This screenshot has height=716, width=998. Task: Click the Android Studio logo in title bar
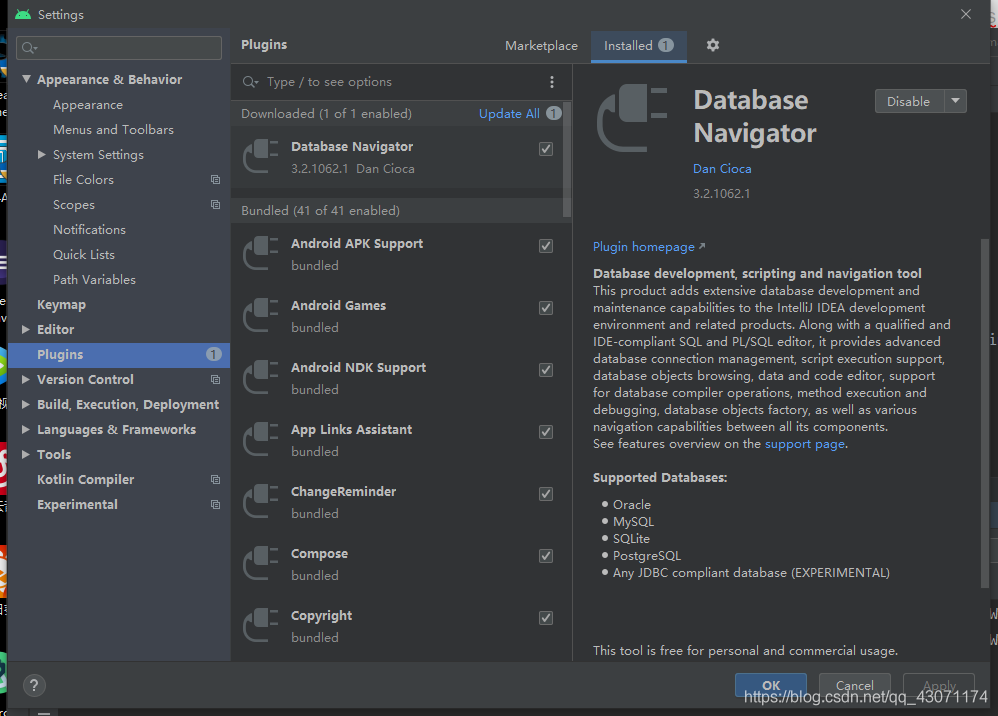(23, 14)
